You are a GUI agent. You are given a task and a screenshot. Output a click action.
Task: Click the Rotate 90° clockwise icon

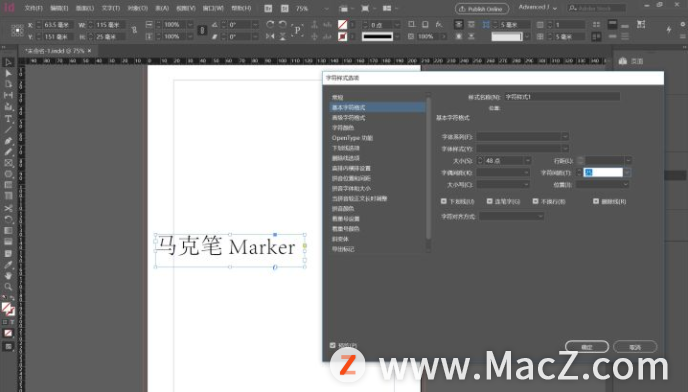(x=270, y=25)
